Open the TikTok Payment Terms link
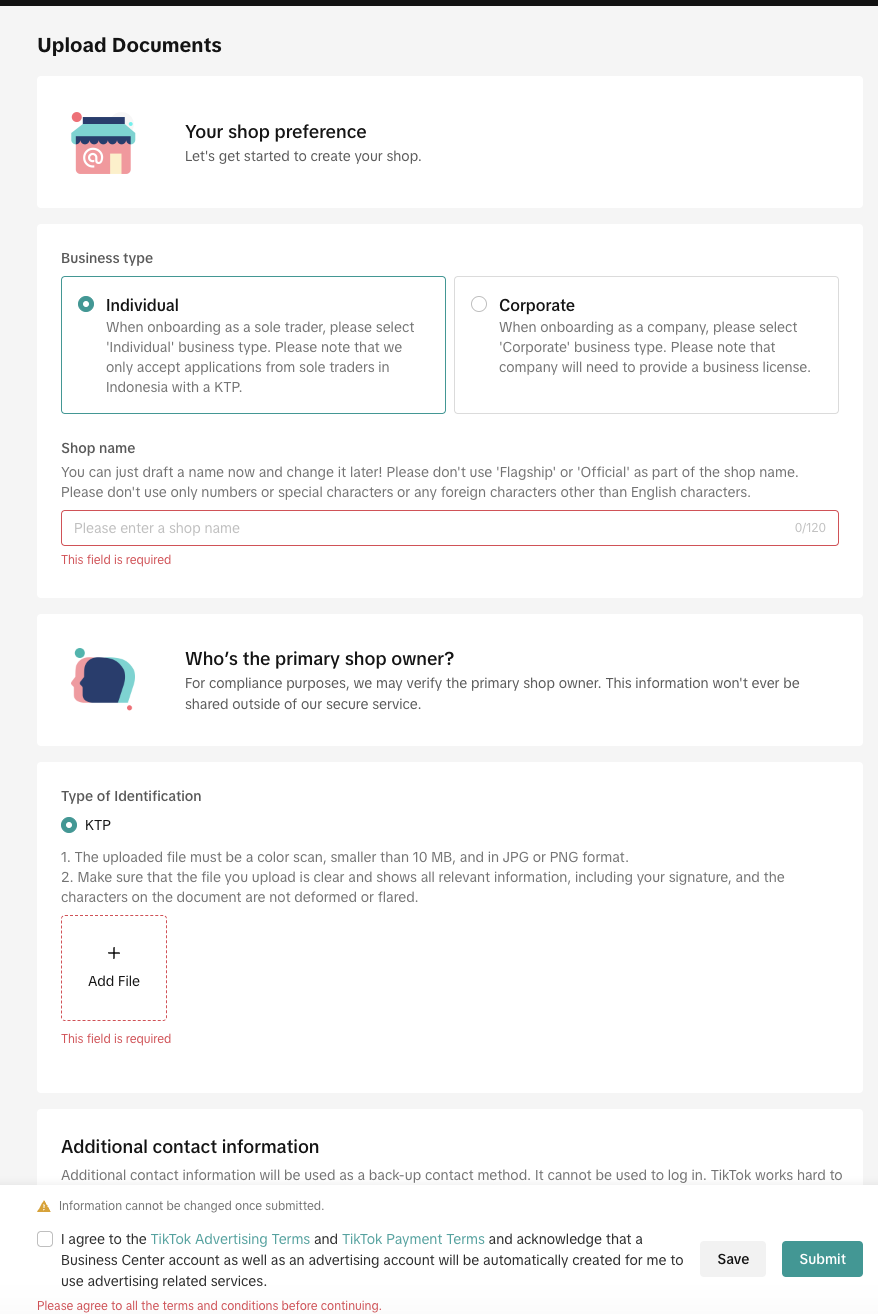Screen dimensions: 878x1314 pyautogui.click(x=413, y=1239)
